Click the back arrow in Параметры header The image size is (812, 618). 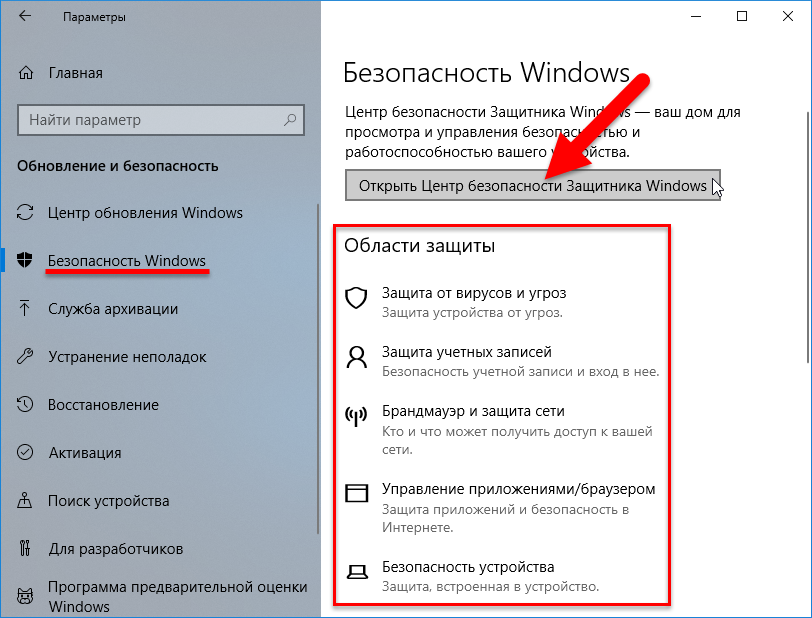(x=25, y=16)
